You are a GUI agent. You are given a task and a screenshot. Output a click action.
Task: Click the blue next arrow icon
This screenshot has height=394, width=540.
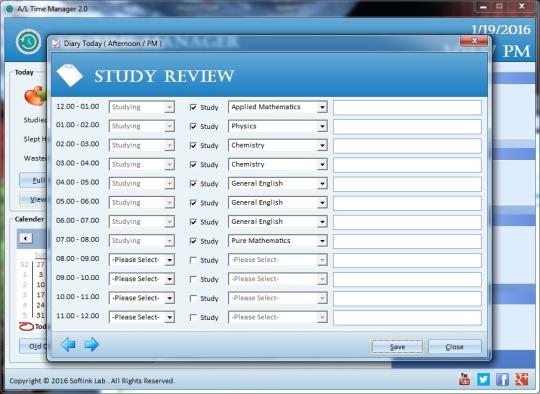[92, 344]
